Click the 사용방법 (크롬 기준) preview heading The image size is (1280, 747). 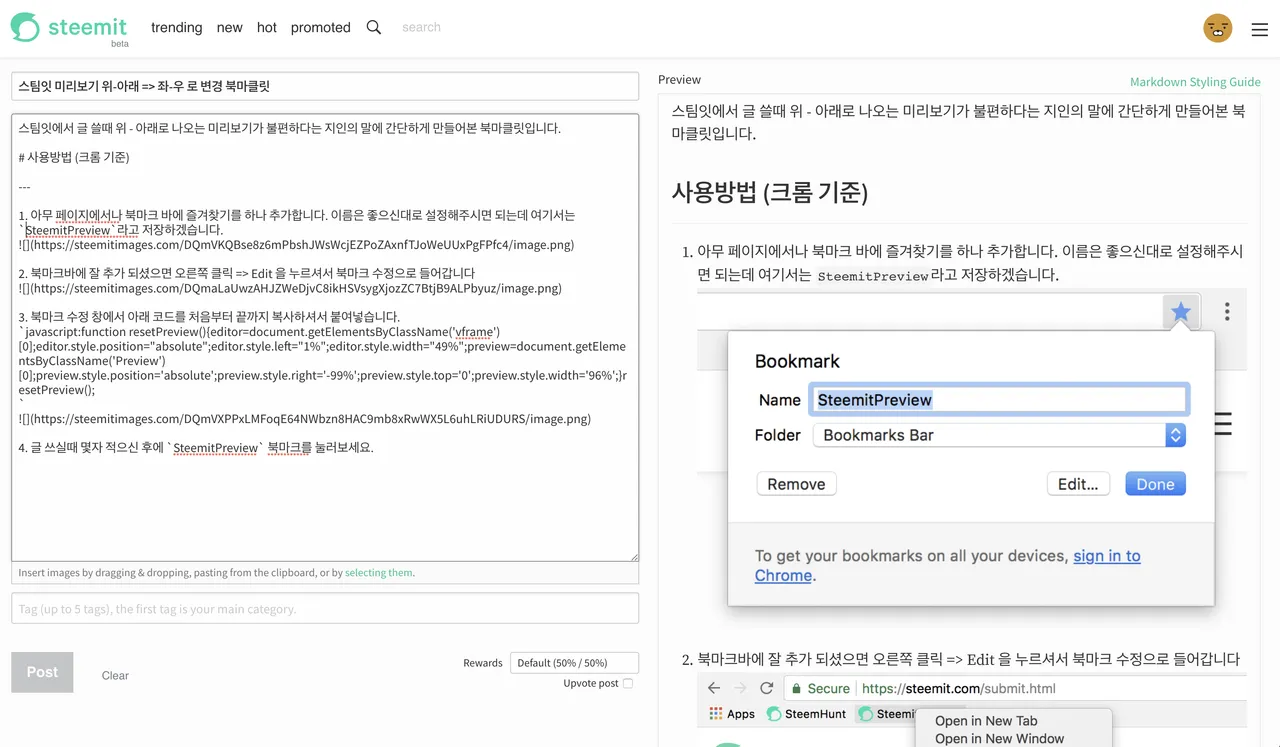[x=770, y=192]
